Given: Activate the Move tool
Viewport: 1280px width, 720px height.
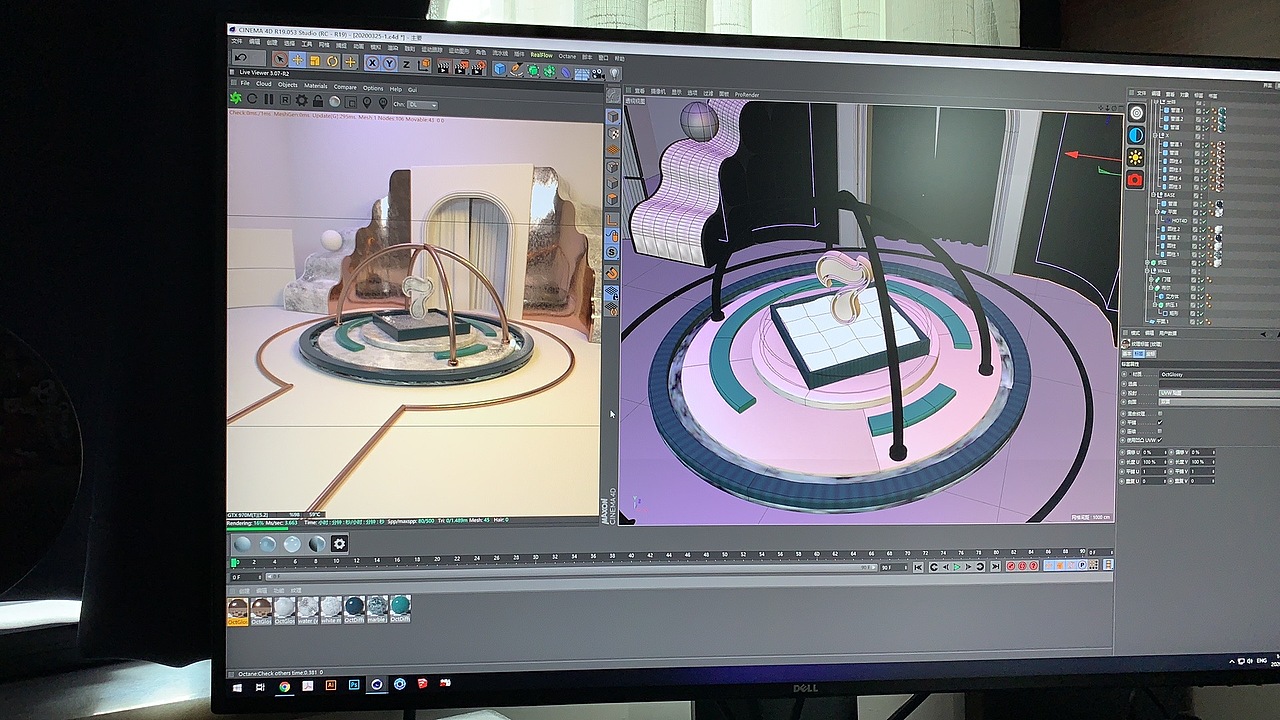Looking at the screenshot, I should pyautogui.click(x=297, y=60).
